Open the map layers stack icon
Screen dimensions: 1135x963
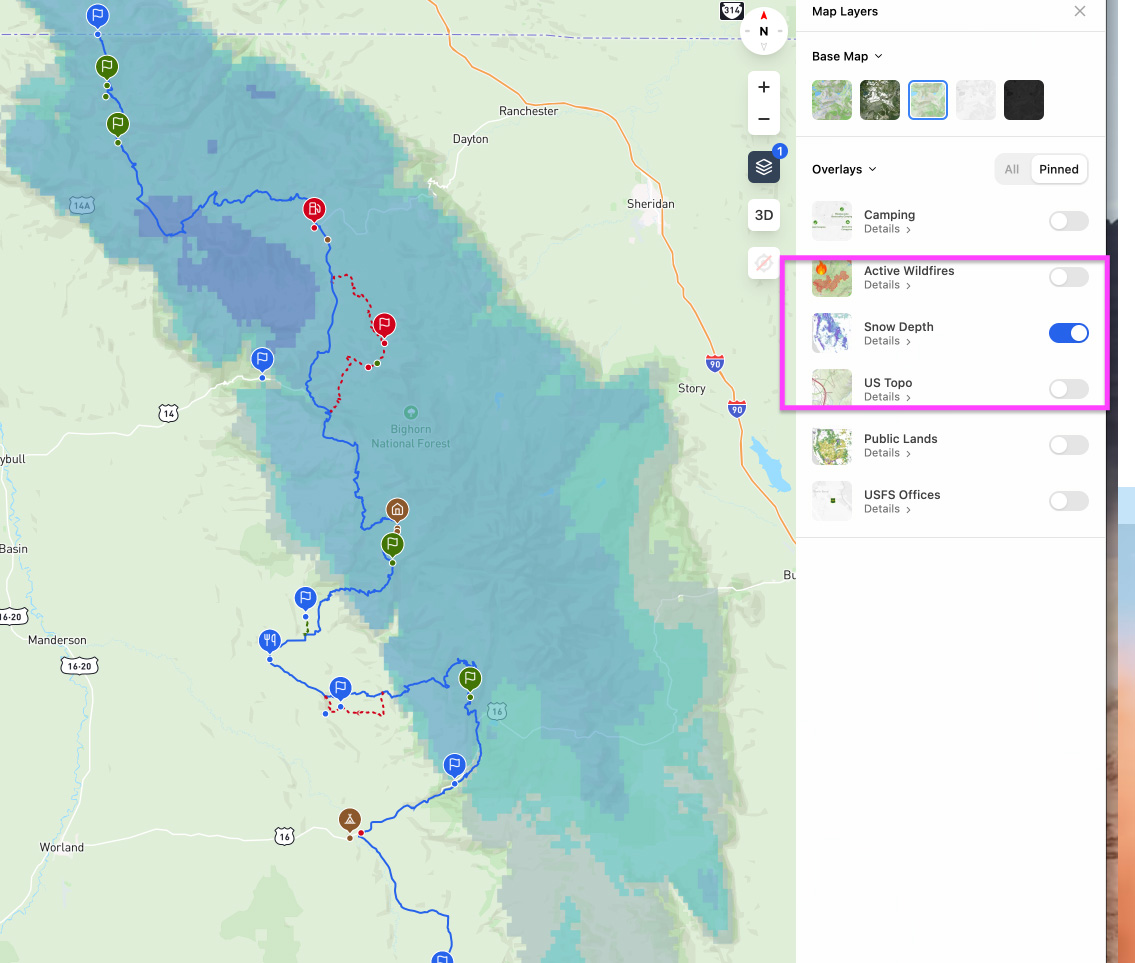tap(764, 167)
